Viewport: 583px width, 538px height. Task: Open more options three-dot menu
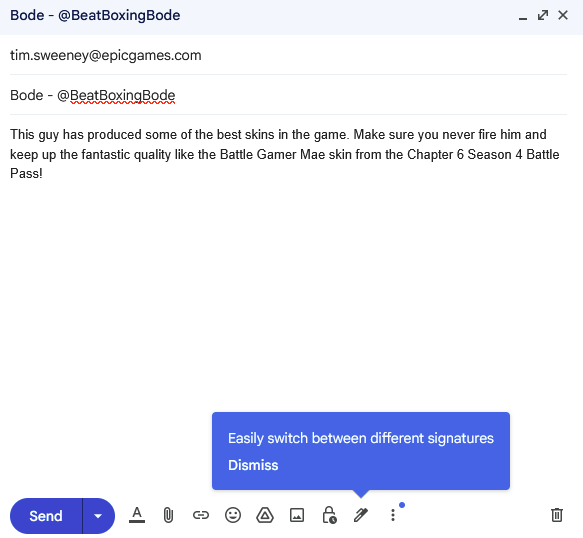[393, 515]
